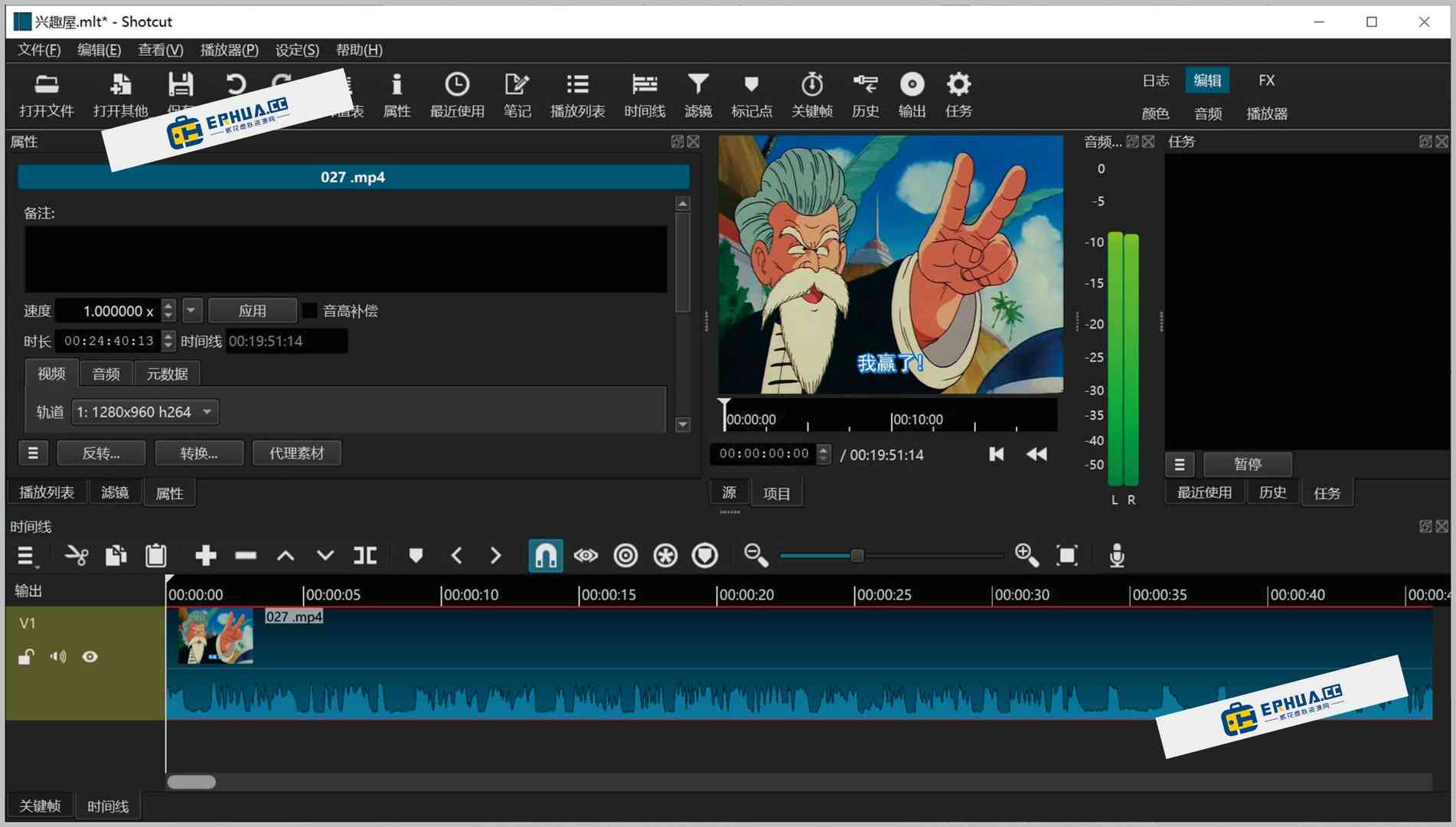Open the 播放器(P) menu
1456x827 pixels.
229,50
